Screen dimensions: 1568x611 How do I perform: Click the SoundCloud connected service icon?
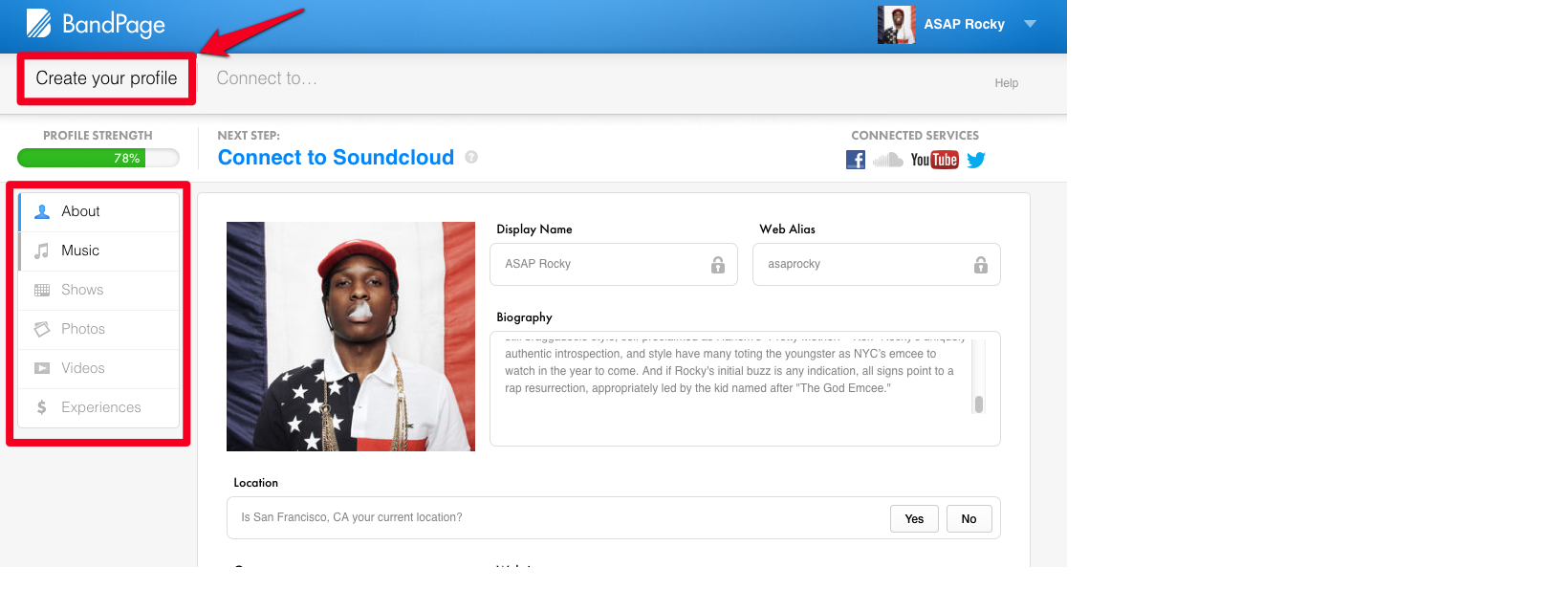(888, 160)
